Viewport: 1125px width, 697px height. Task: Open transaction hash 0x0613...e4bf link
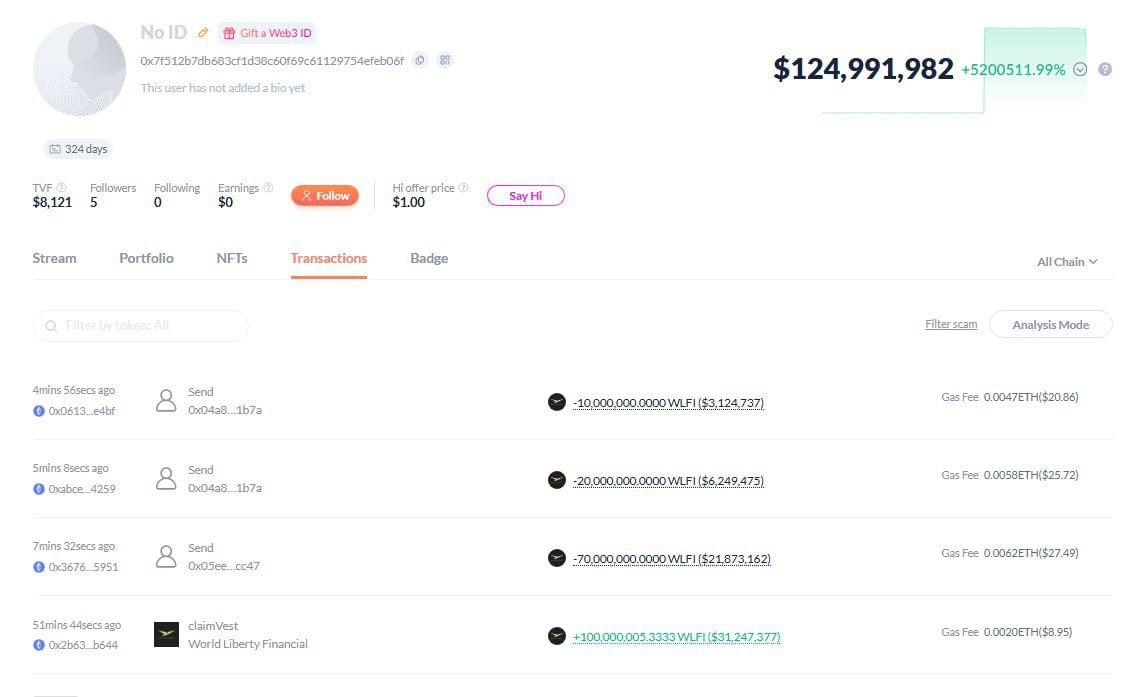pos(81,411)
